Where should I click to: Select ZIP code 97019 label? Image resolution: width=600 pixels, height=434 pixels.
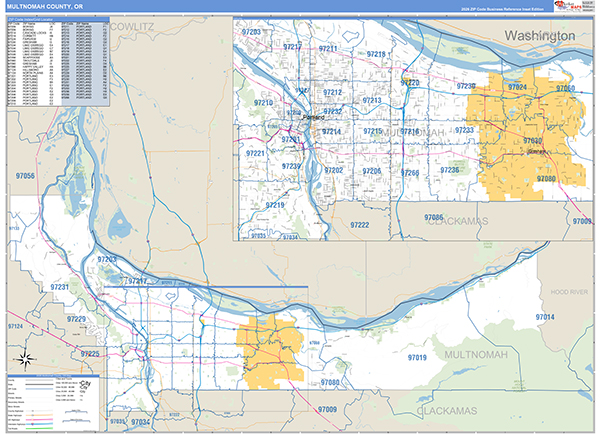[417, 357]
